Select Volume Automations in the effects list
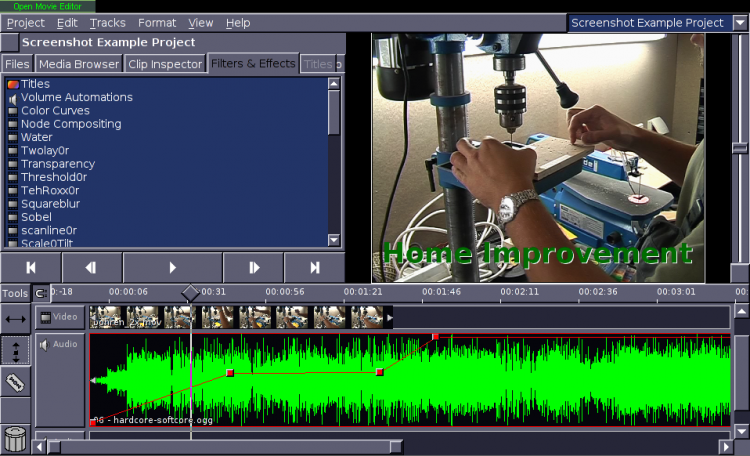Viewport: 750px width, 456px height. (77, 98)
